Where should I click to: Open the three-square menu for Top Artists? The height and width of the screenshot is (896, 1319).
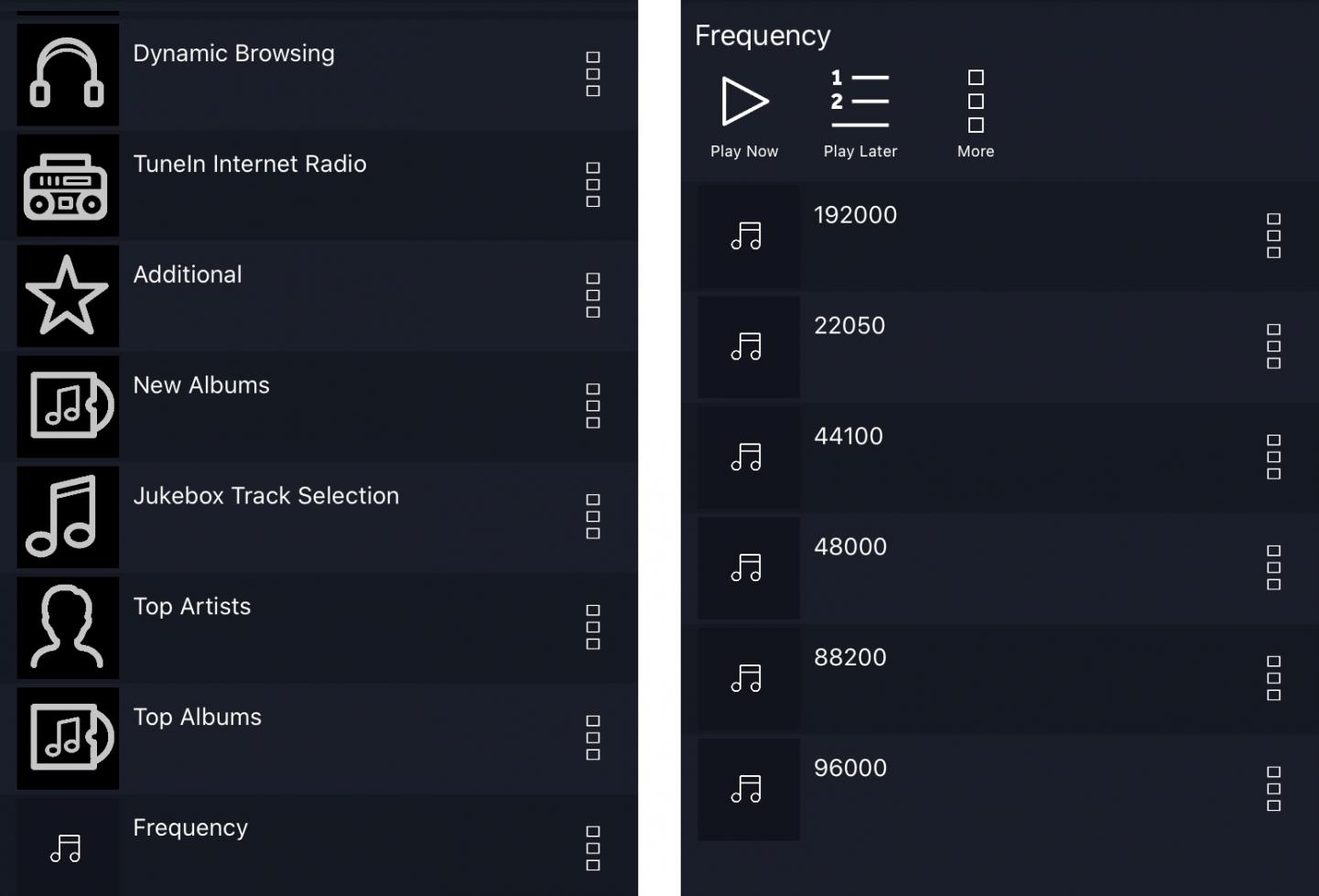click(x=593, y=628)
